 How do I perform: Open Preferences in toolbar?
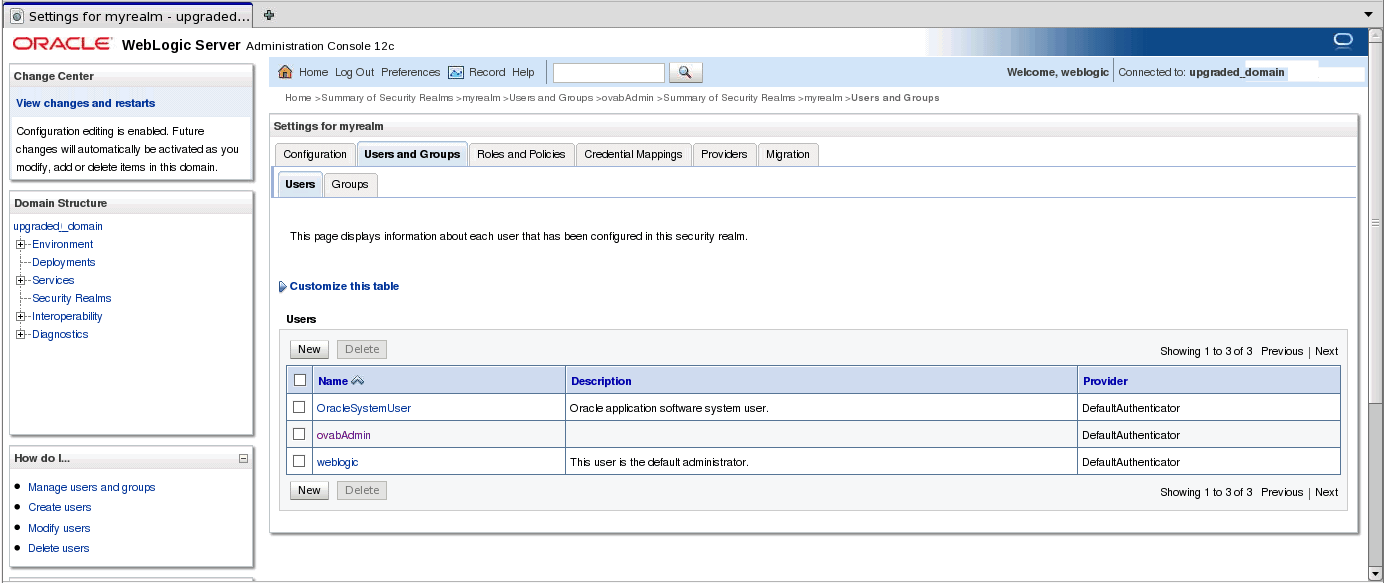tap(410, 72)
